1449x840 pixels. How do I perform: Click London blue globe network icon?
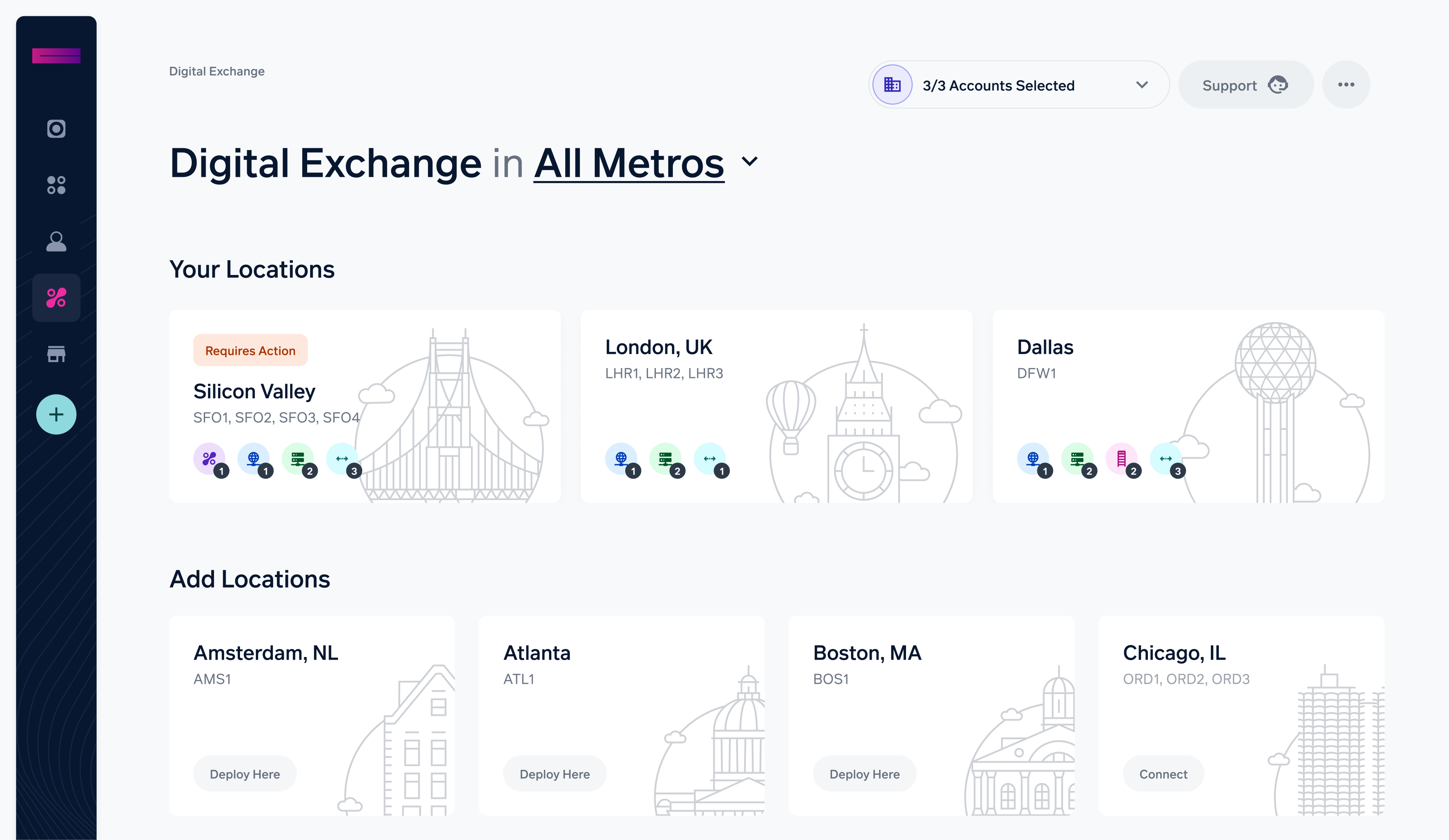(621, 459)
